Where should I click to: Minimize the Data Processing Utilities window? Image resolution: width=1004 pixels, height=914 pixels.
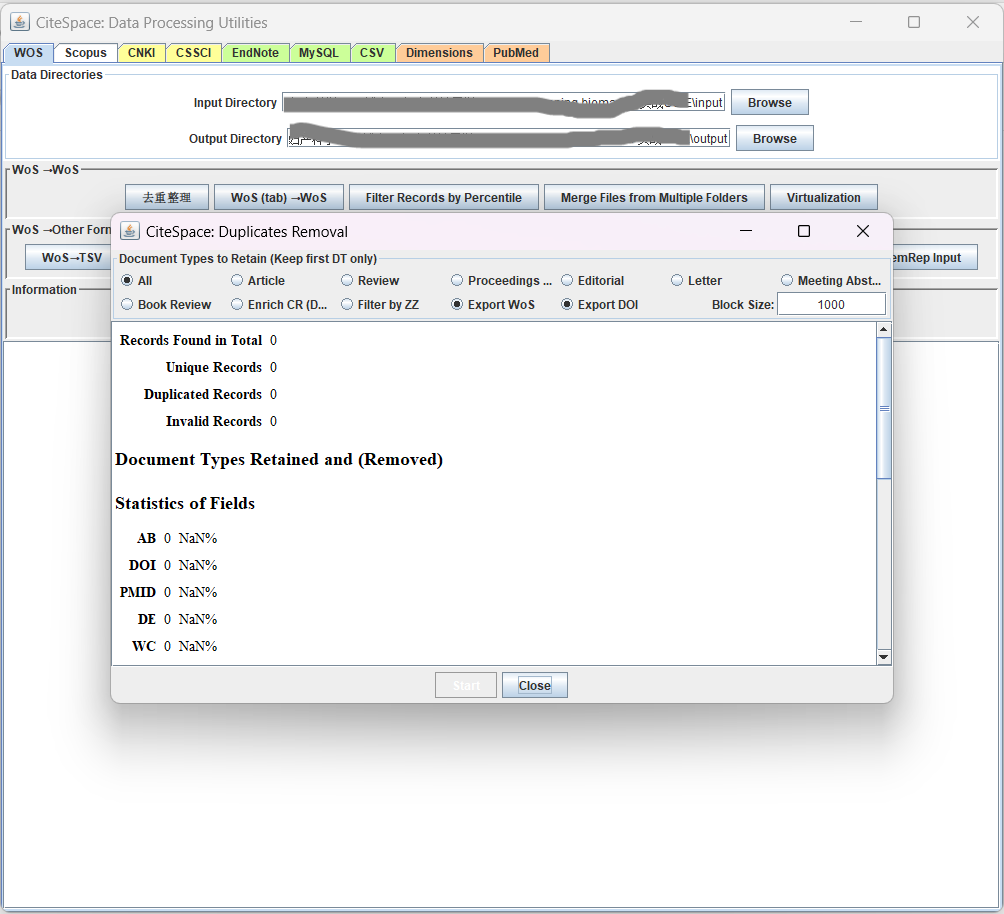tap(856, 22)
